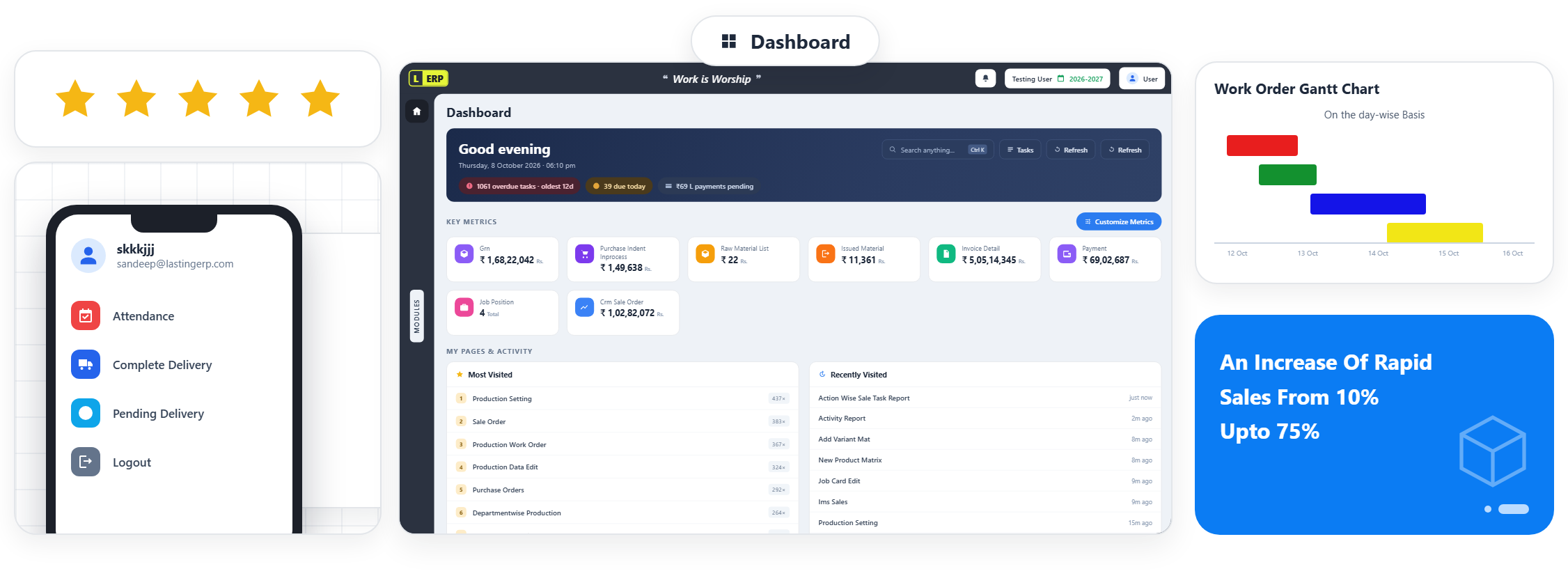The width and height of the screenshot is (1568, 585).
Task: Click the Payment metric icon
Action: tap(1067, 254)
